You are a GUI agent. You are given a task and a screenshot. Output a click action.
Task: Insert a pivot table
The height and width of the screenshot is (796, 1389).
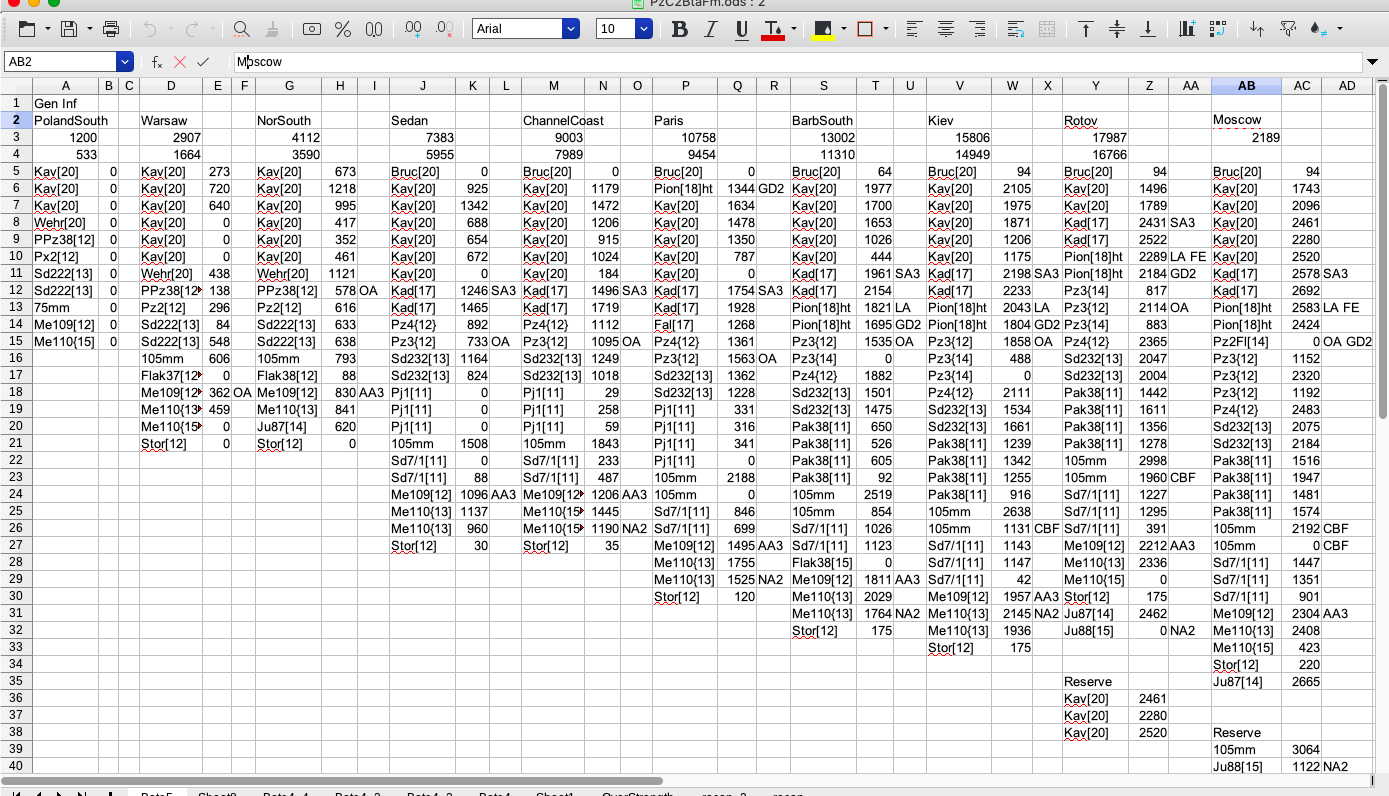[x=1218, y=29]
